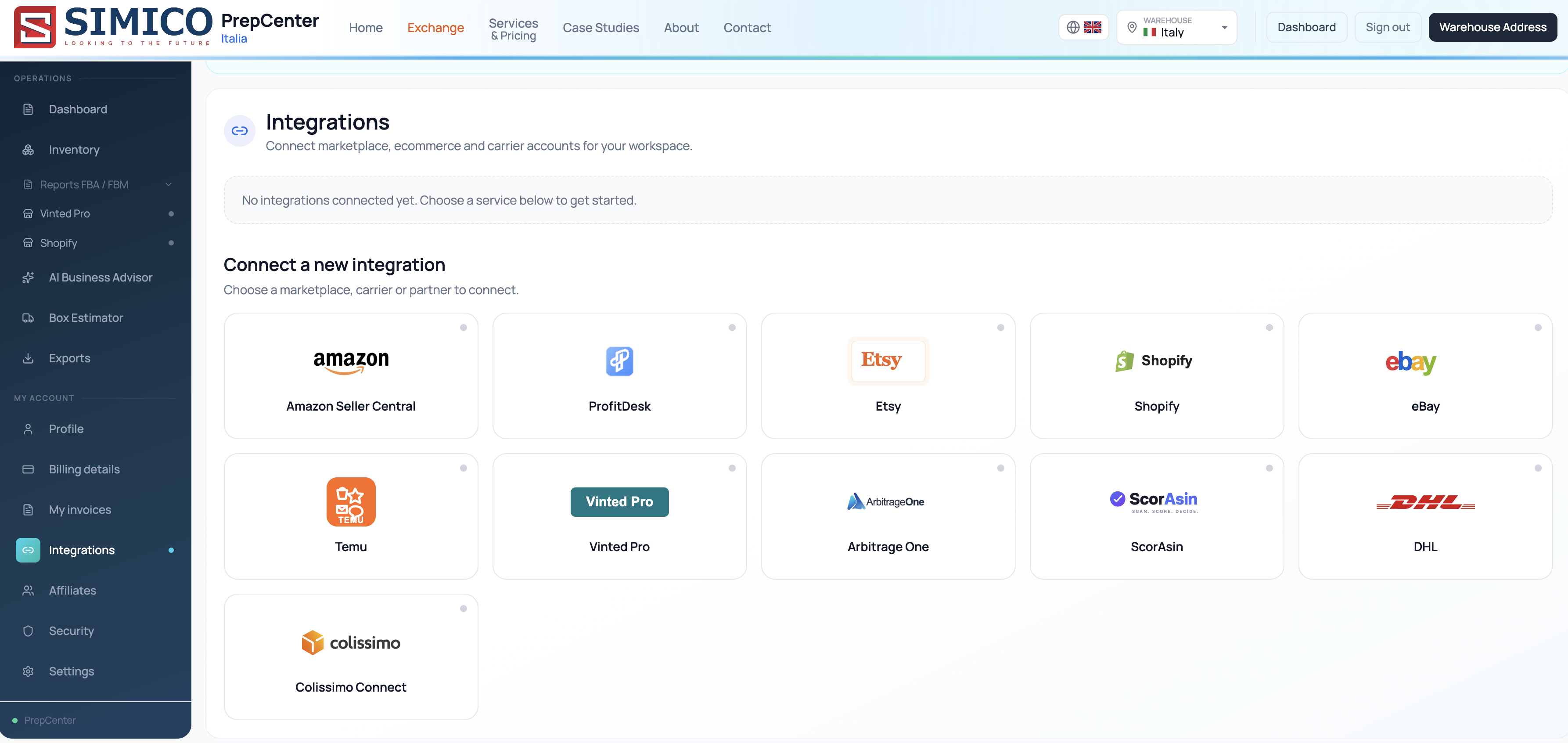The image size is (1568, 743).
Task: Click the Sign out button
Action: click(1387, 27)
